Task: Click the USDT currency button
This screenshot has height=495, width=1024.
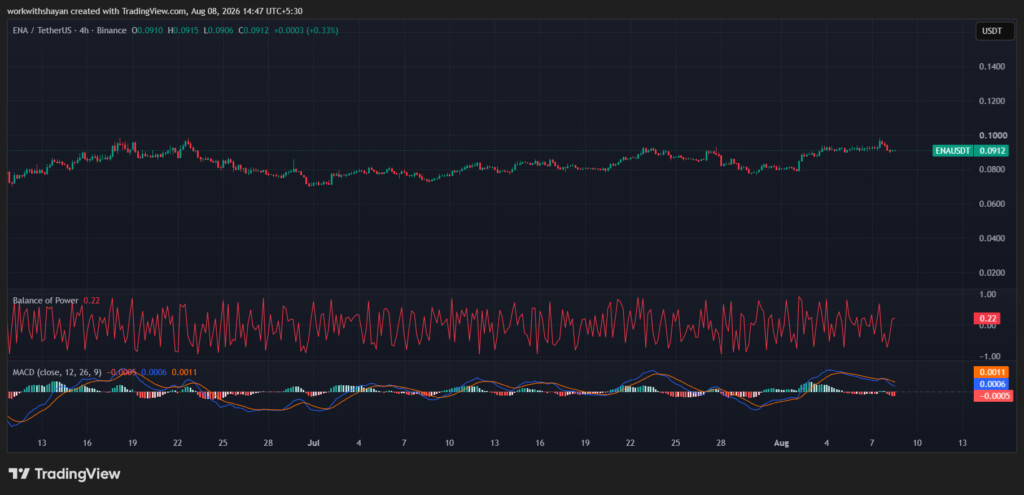Action: pyautogui.click(x=995, y=31)
